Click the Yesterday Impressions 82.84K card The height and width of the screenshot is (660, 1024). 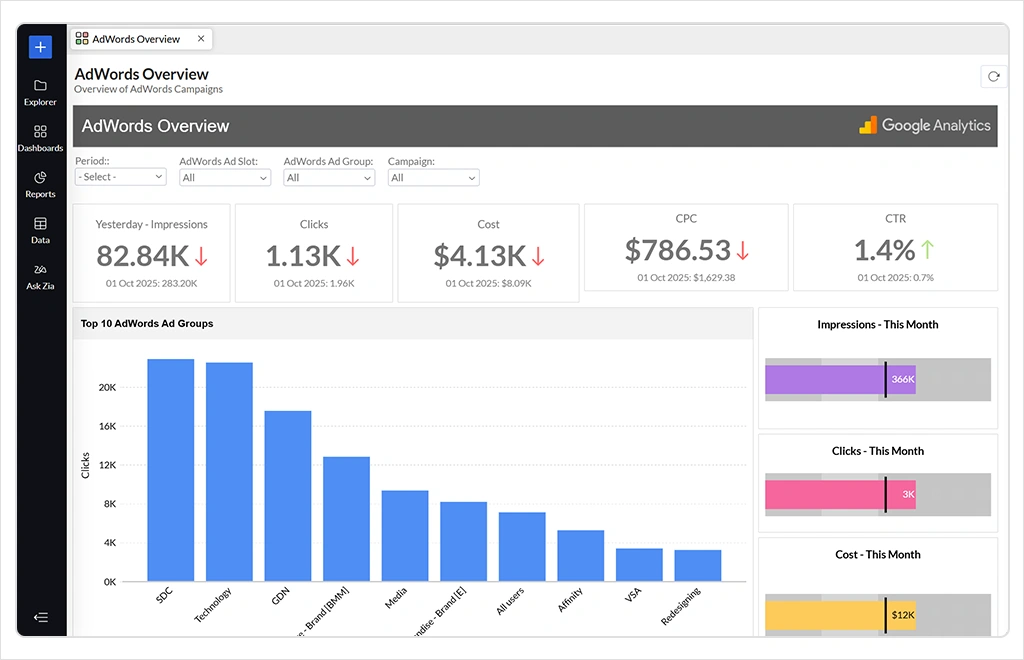point(151,253)
